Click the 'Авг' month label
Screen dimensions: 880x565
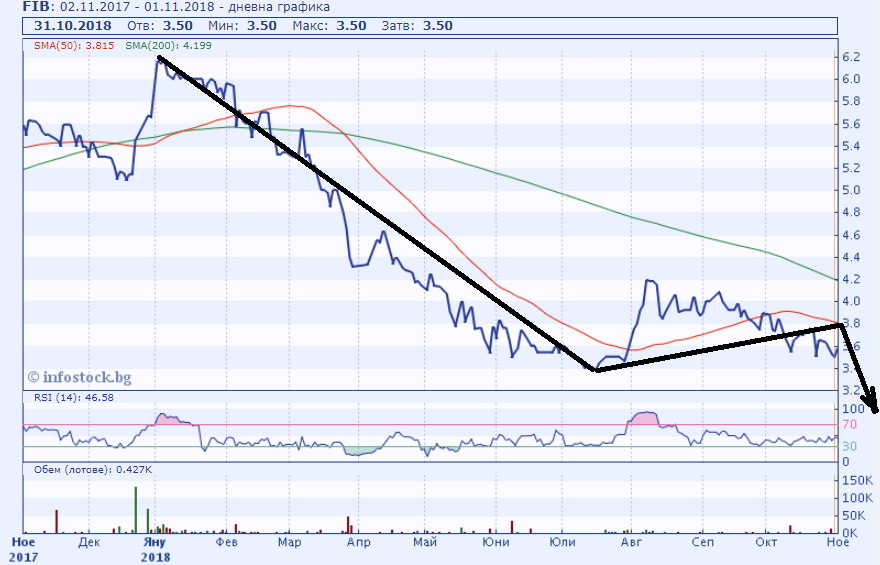[631, 543]
